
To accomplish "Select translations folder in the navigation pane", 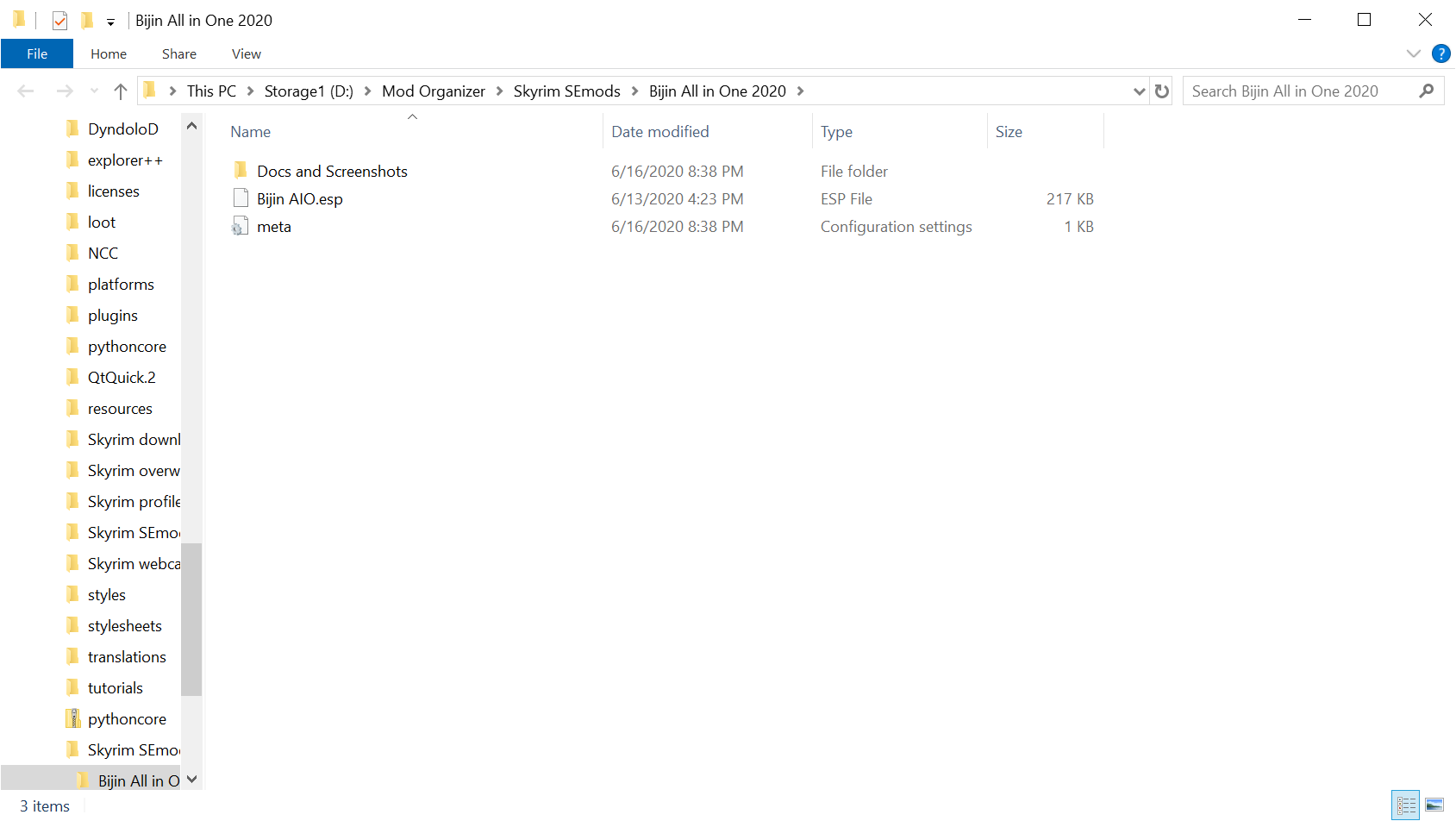I will [127, 656].
